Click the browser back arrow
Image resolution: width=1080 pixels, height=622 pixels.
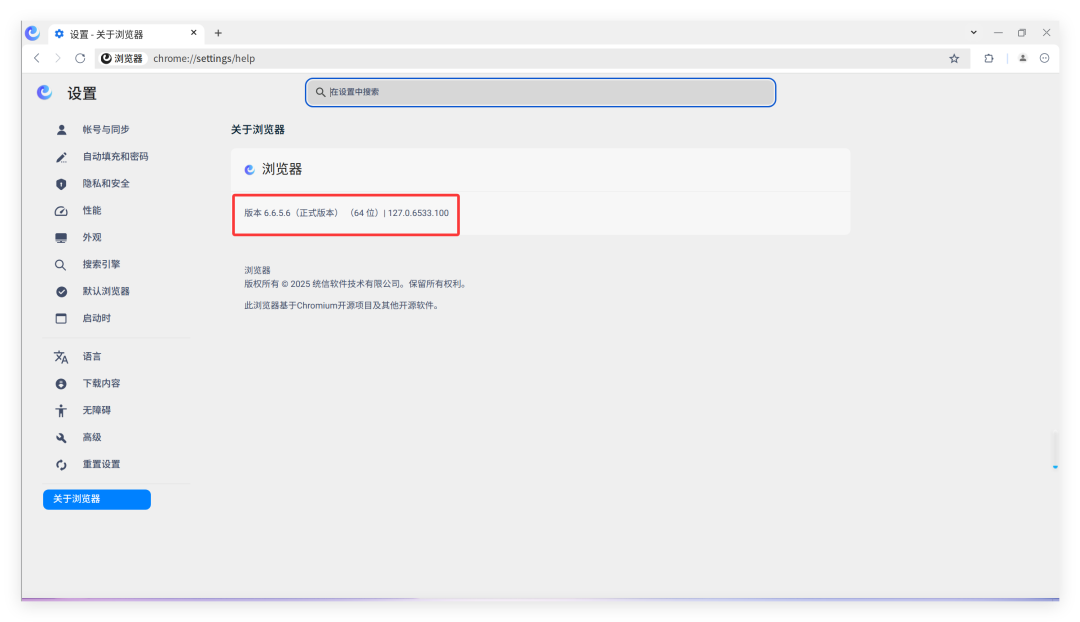click(37, 59)
